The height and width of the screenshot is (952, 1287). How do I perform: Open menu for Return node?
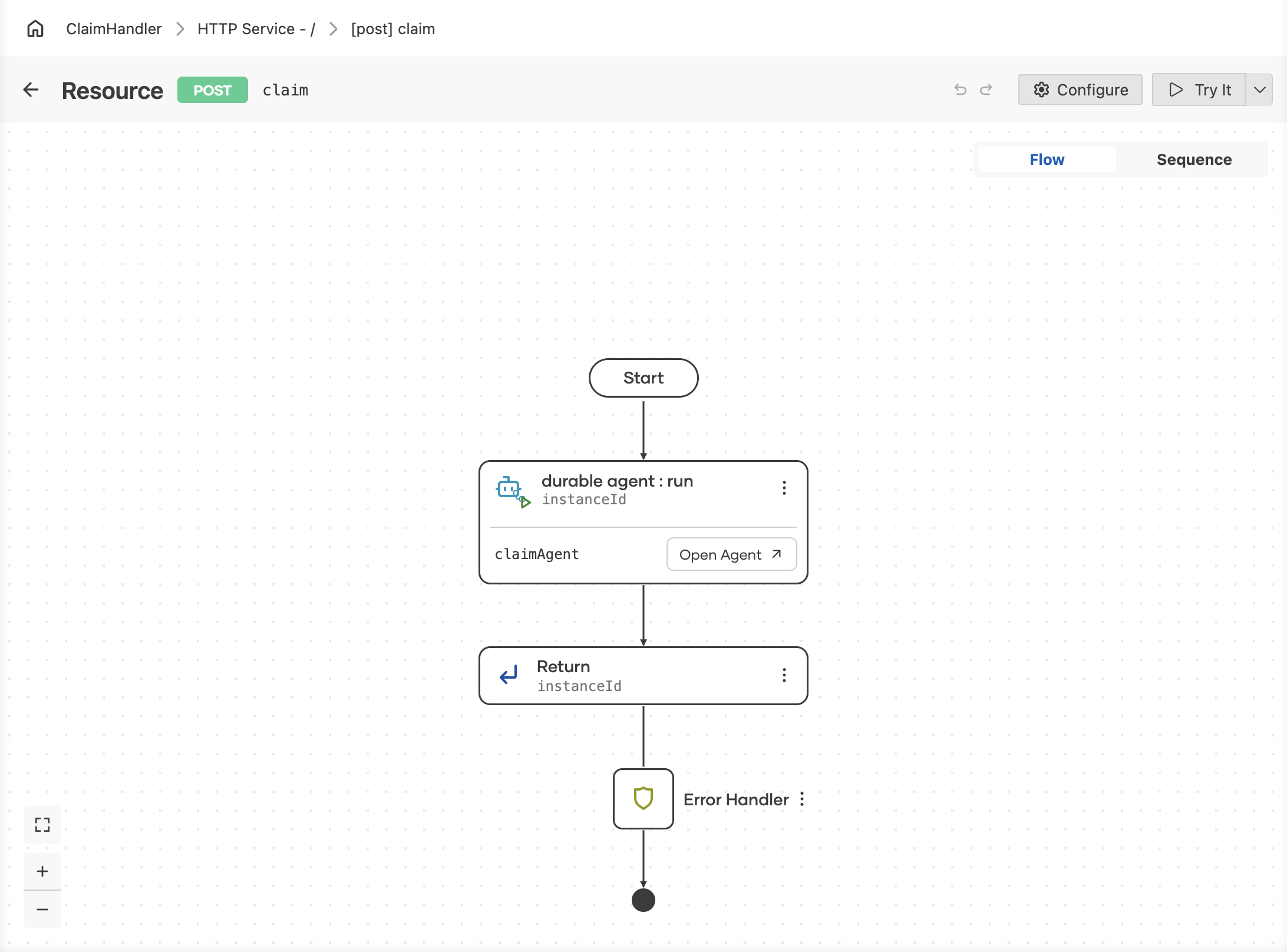pos(784,675)
